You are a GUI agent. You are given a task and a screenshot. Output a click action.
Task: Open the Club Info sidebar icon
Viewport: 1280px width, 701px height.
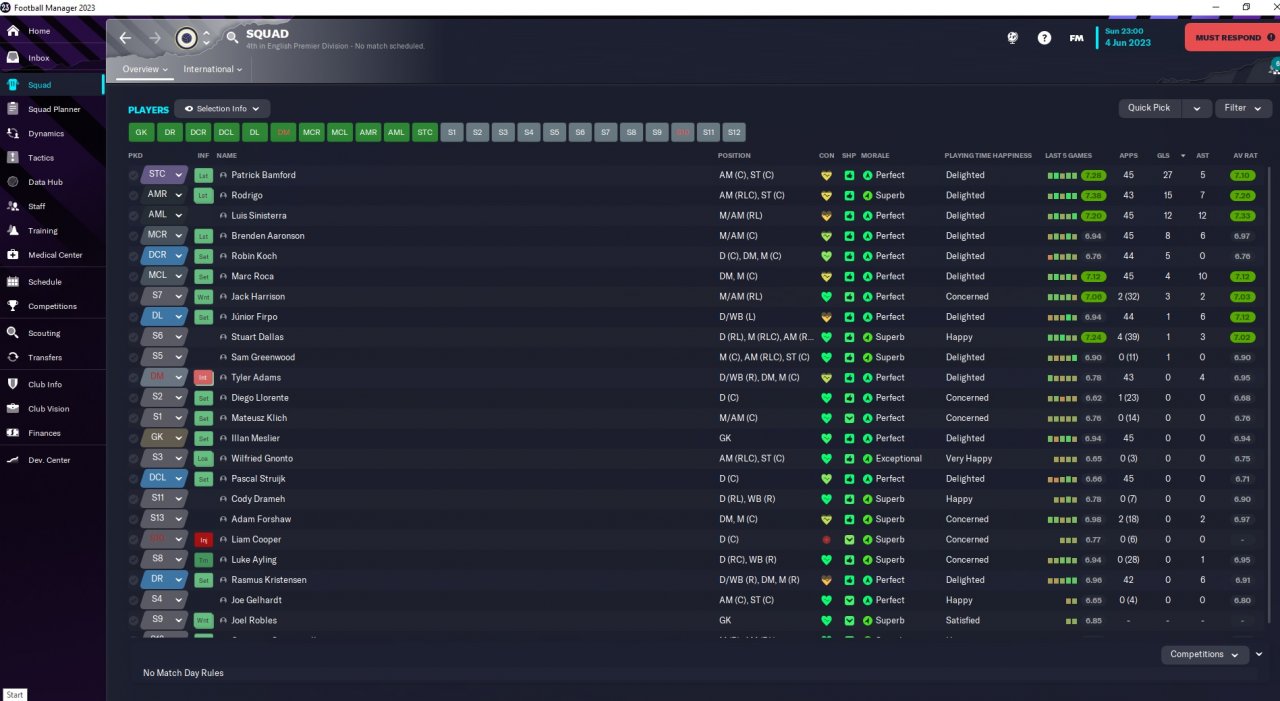(13, 384)
